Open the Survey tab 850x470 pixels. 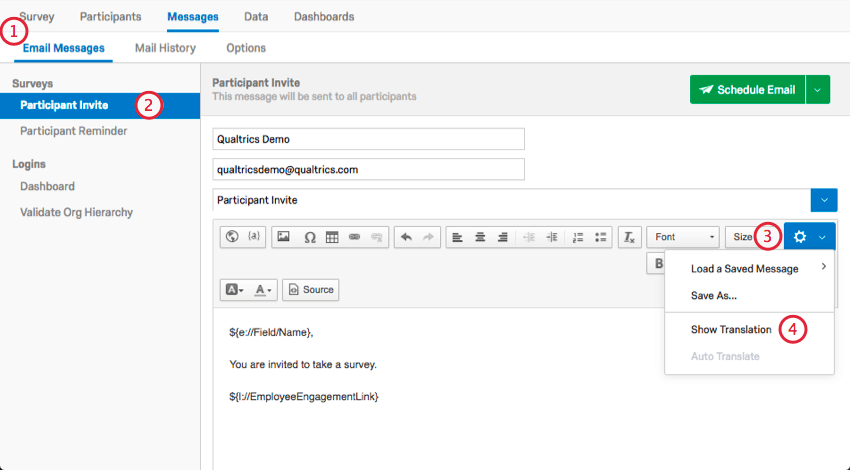point(37,17)
